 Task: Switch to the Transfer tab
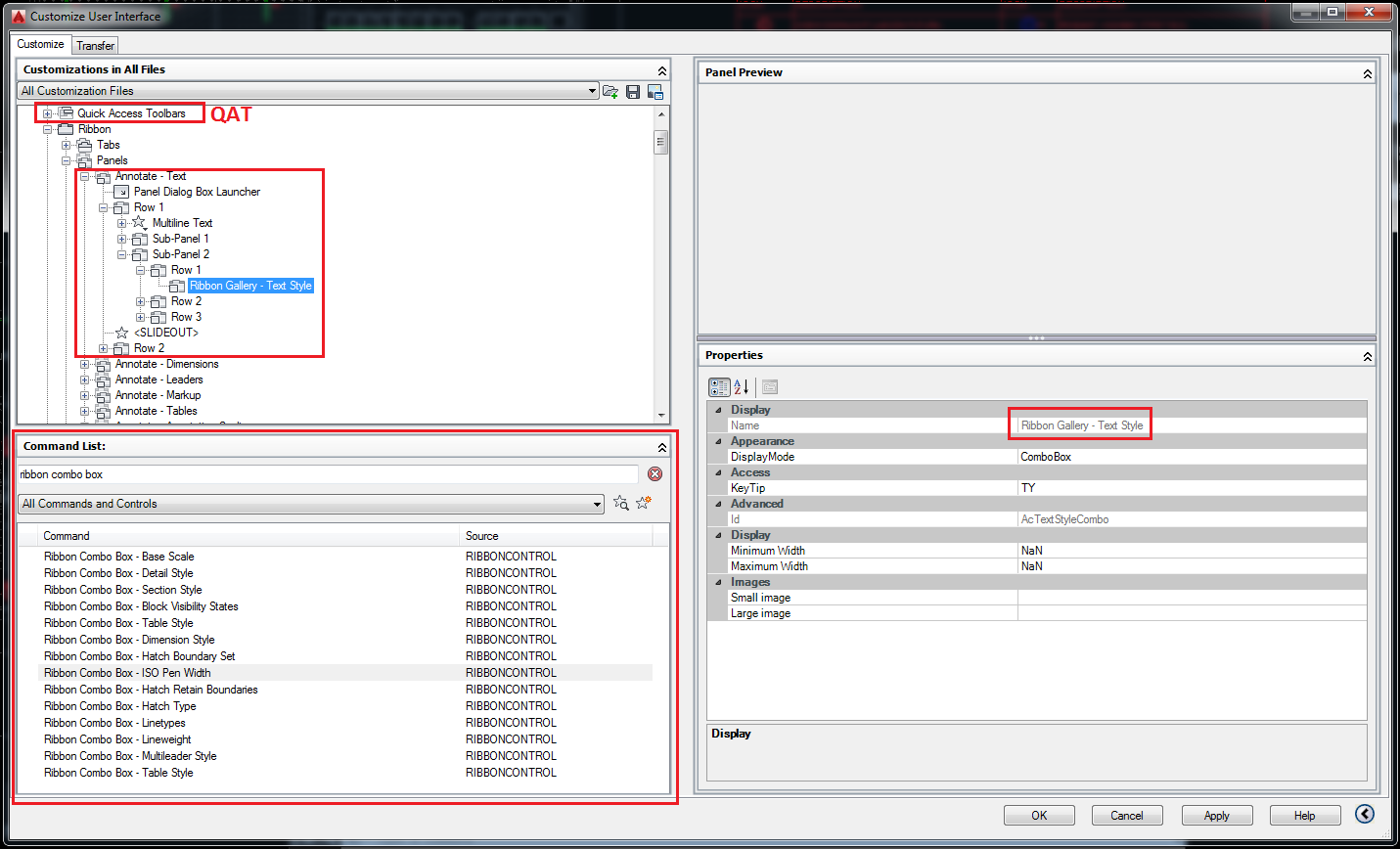[94, 45]
